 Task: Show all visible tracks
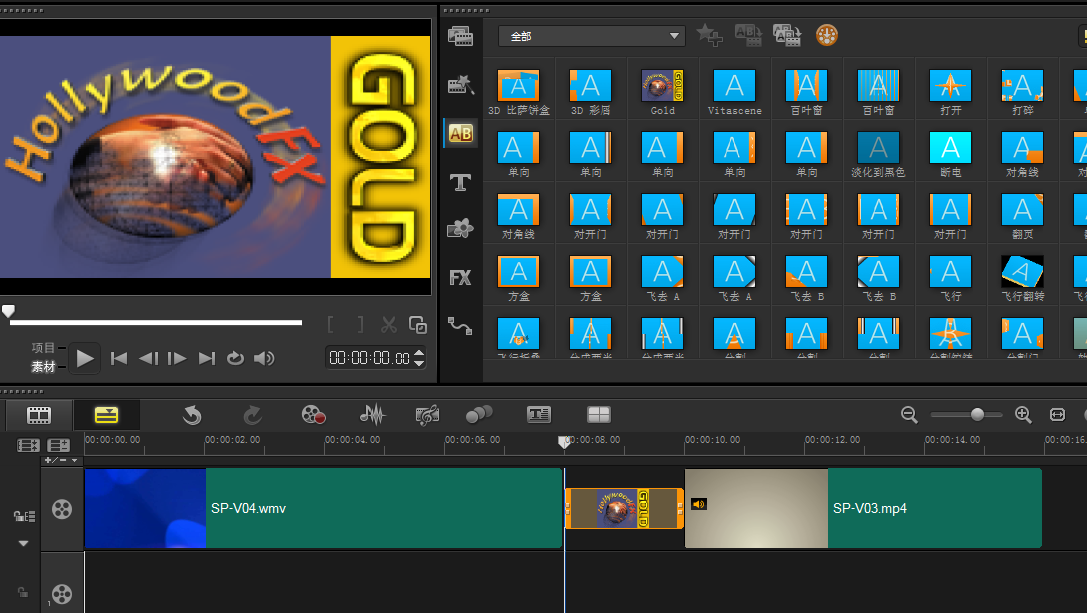click(x=28, y=445)
